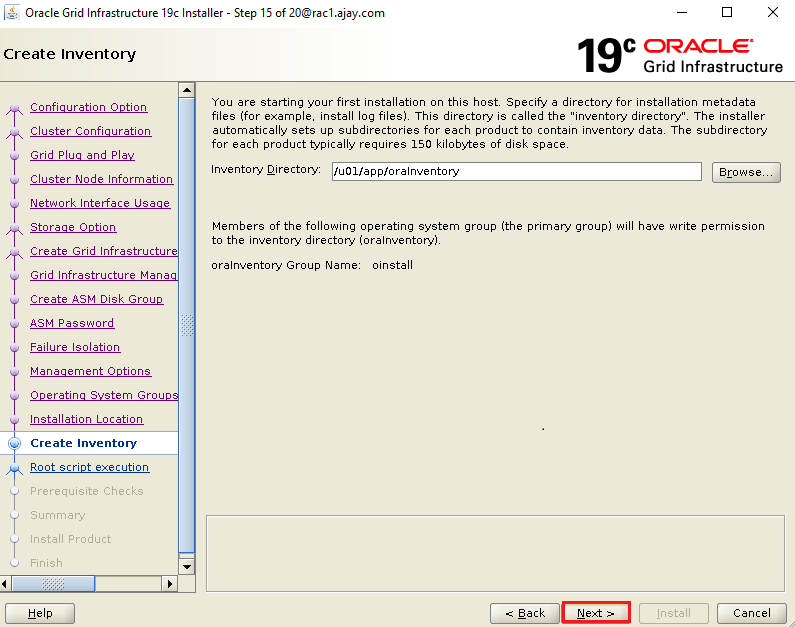This screenshot has width=795, height=627.
Task: Open Help for the installer
Action: click(40, 613)
